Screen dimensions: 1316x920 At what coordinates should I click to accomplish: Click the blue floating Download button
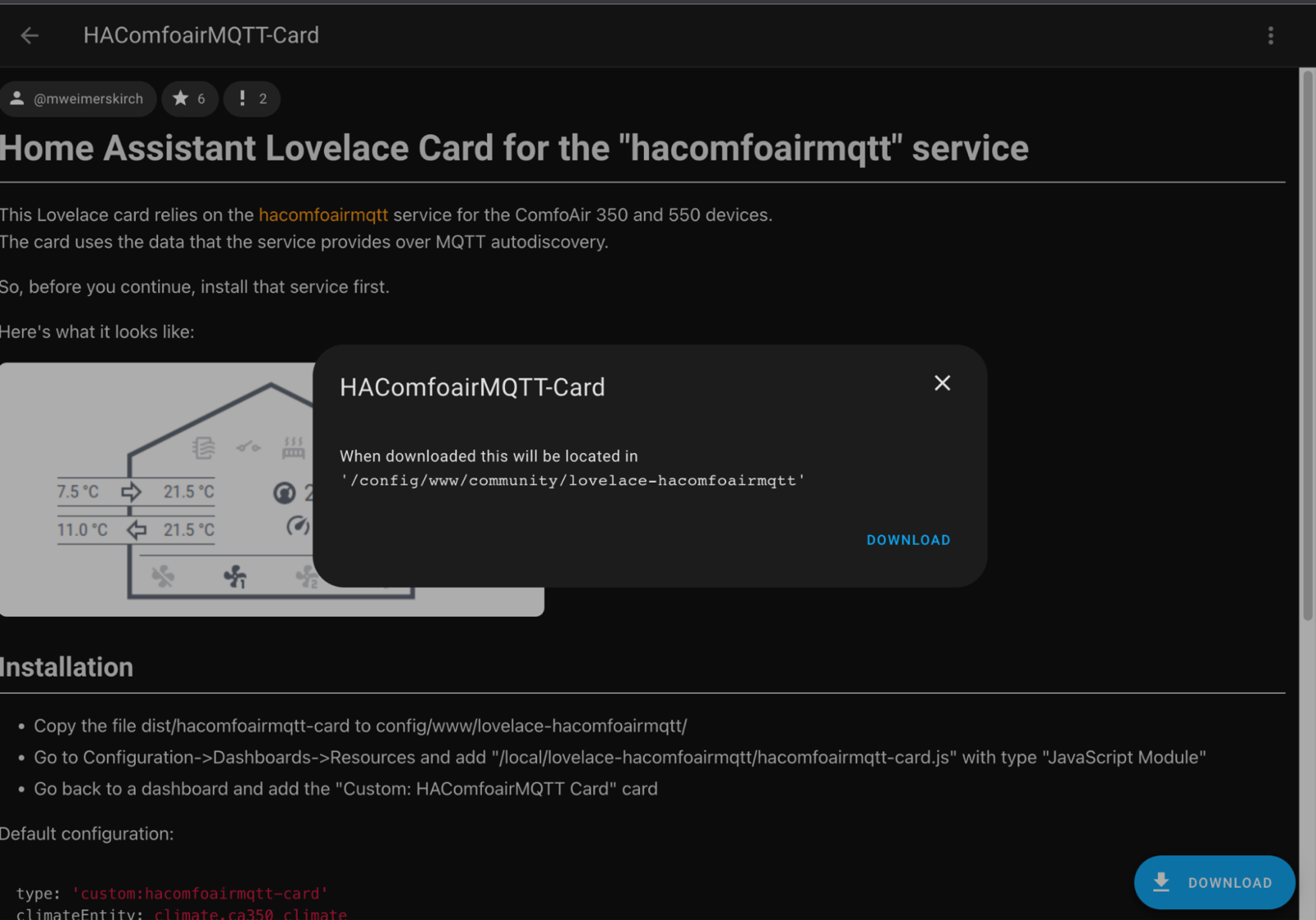click(x=1214, y=882)
